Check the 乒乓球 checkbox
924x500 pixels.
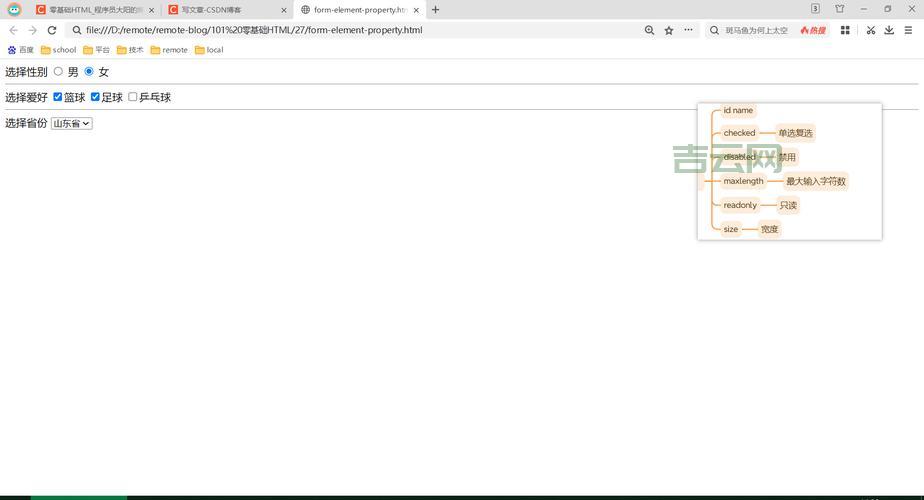[x=132, y=97]
